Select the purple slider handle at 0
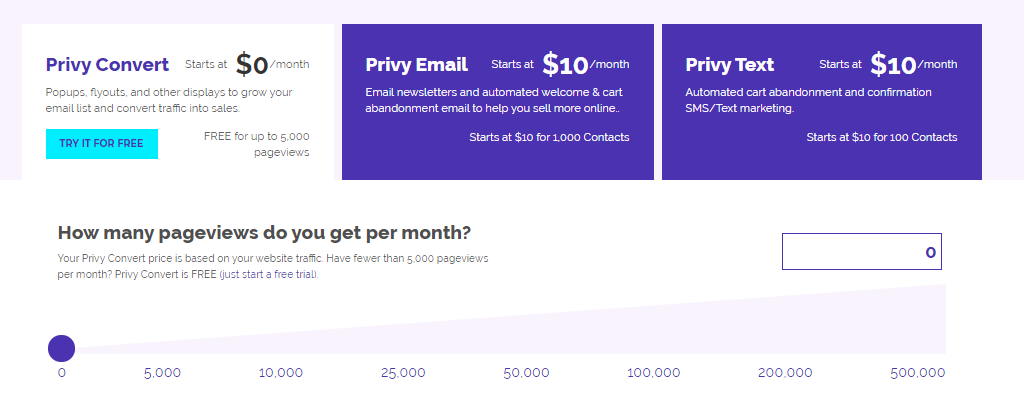1024x395 pixels. tap(61, 348)
